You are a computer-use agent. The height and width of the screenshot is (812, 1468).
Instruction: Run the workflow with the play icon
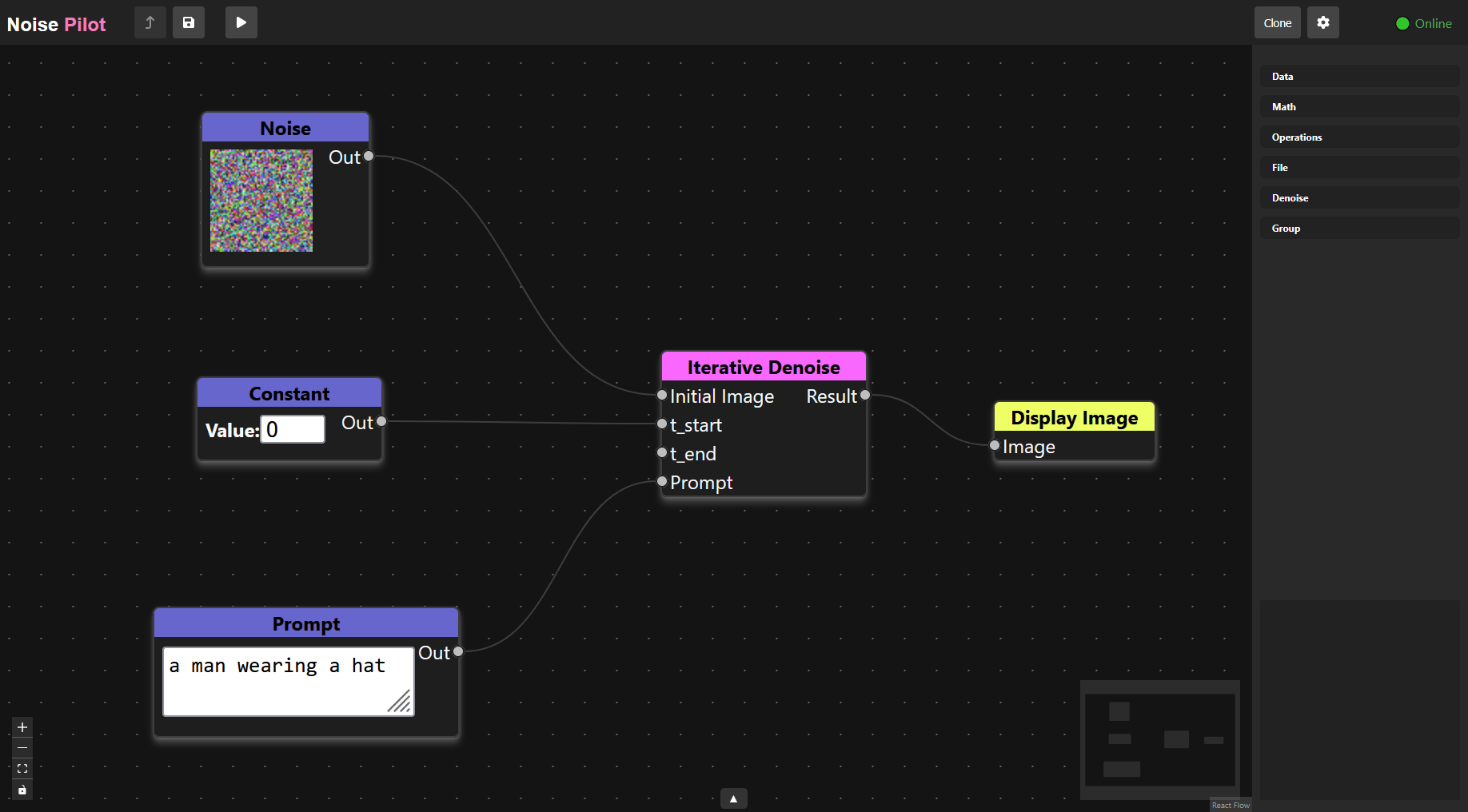click(x=241, y=22)
